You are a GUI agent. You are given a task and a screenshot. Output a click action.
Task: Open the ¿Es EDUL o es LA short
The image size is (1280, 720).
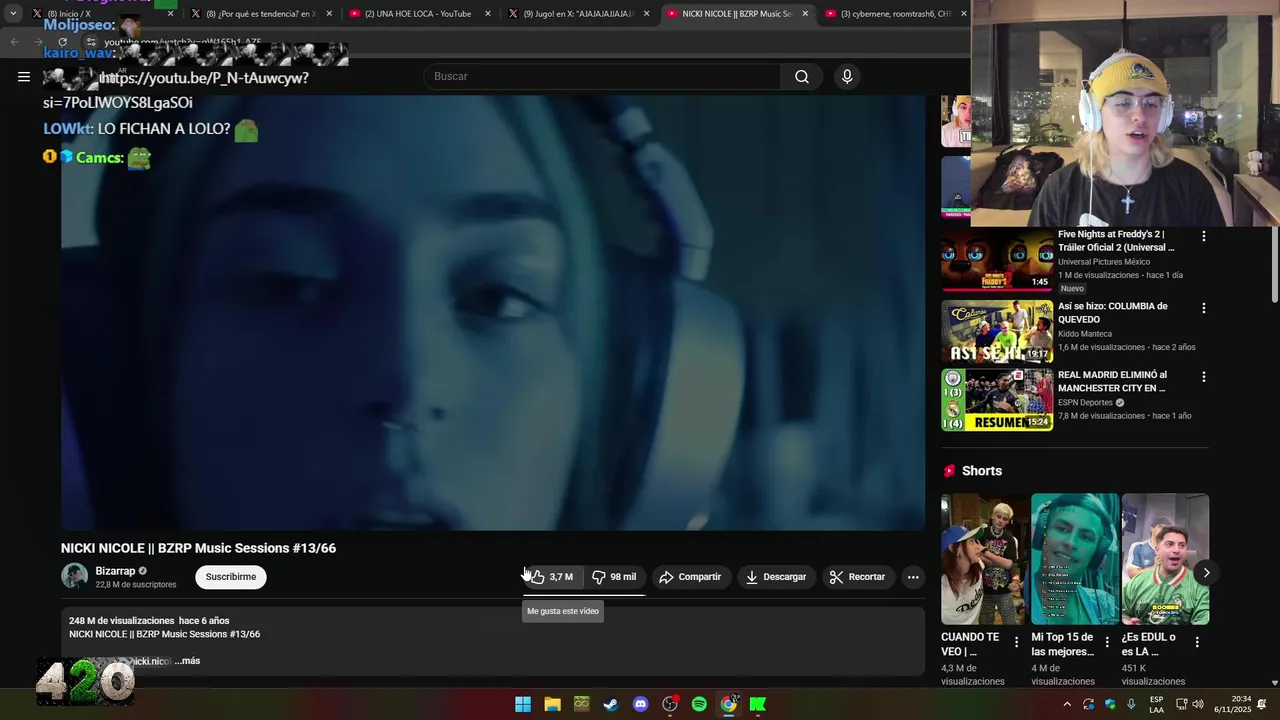(1165, 559)
